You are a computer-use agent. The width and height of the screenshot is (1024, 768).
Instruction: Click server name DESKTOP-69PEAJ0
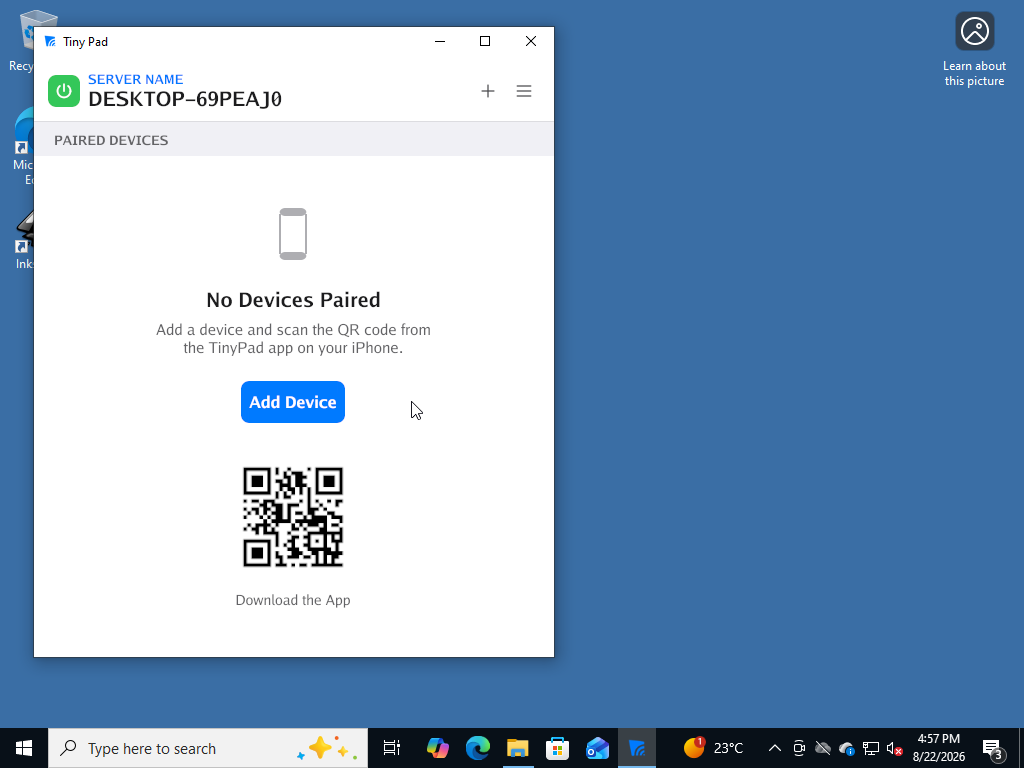(x=185, y=99)
